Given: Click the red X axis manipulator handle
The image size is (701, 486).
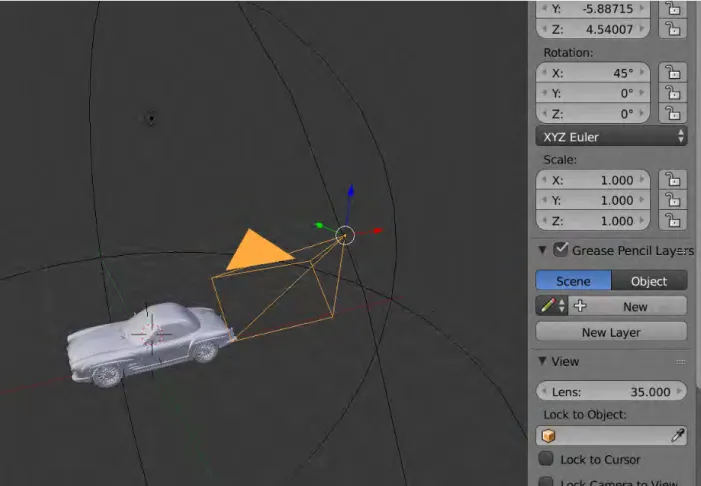Looking at the screenshot, I should [378, 231].
